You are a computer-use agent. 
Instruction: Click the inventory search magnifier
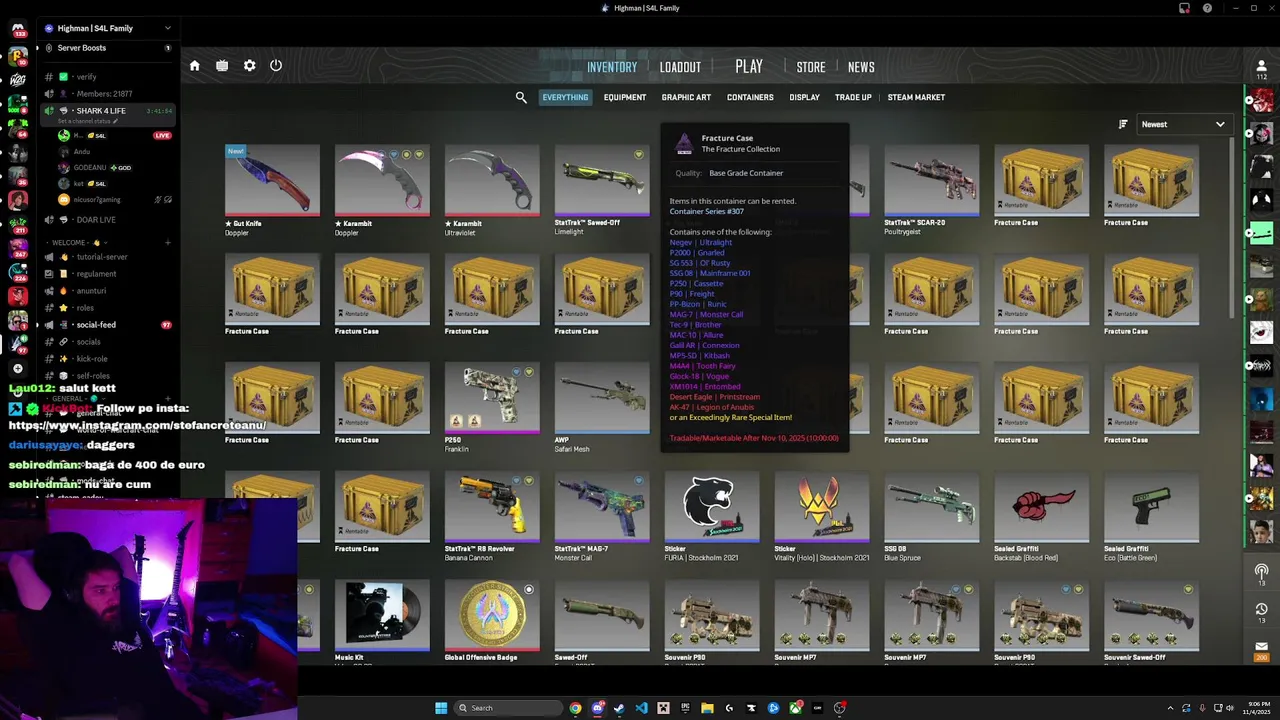(x=521, y=97)
